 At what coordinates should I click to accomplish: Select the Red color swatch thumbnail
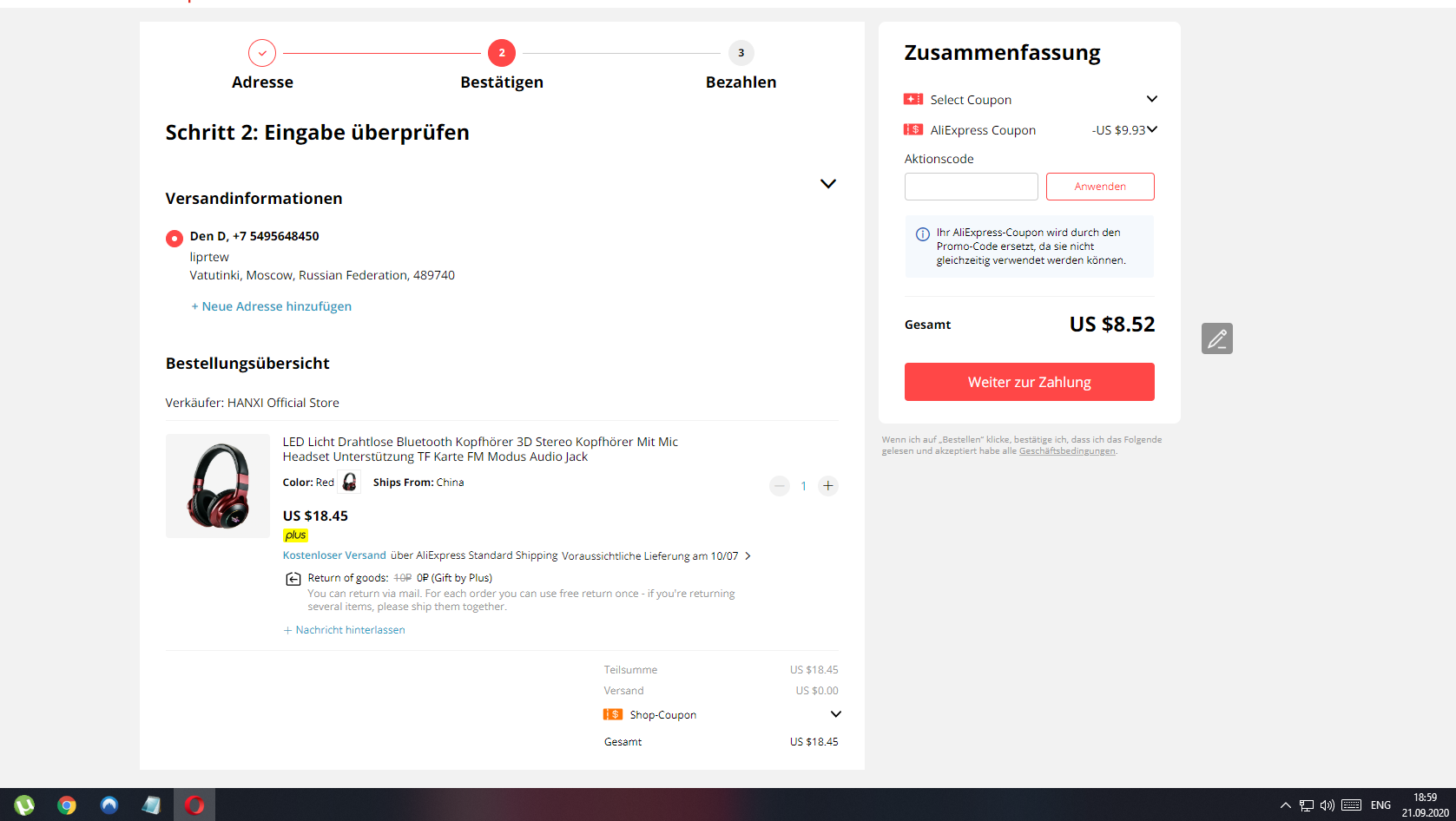(350, 483)
